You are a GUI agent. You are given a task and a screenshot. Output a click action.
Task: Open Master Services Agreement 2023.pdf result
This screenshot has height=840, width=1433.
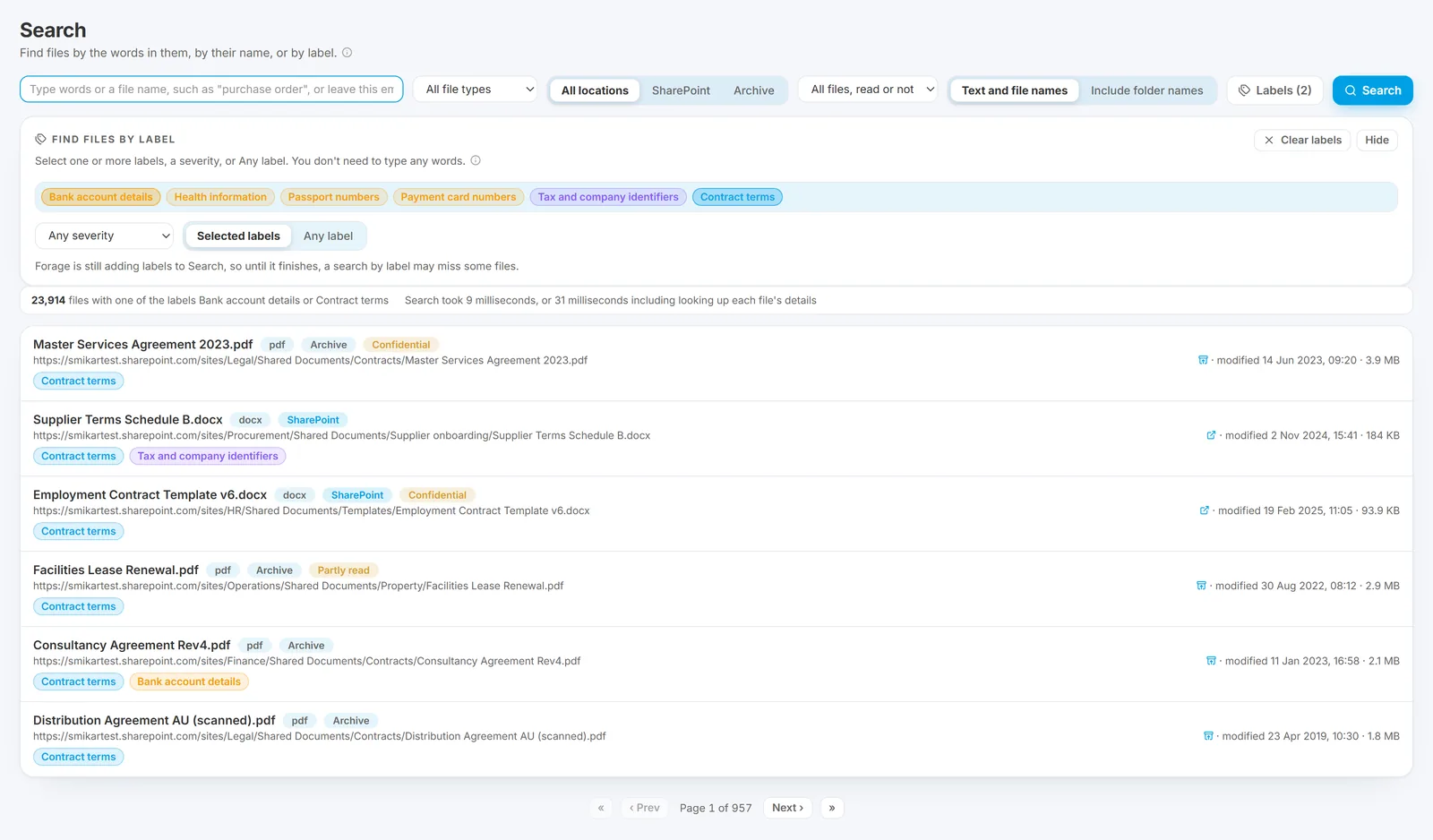pos(143,345)
